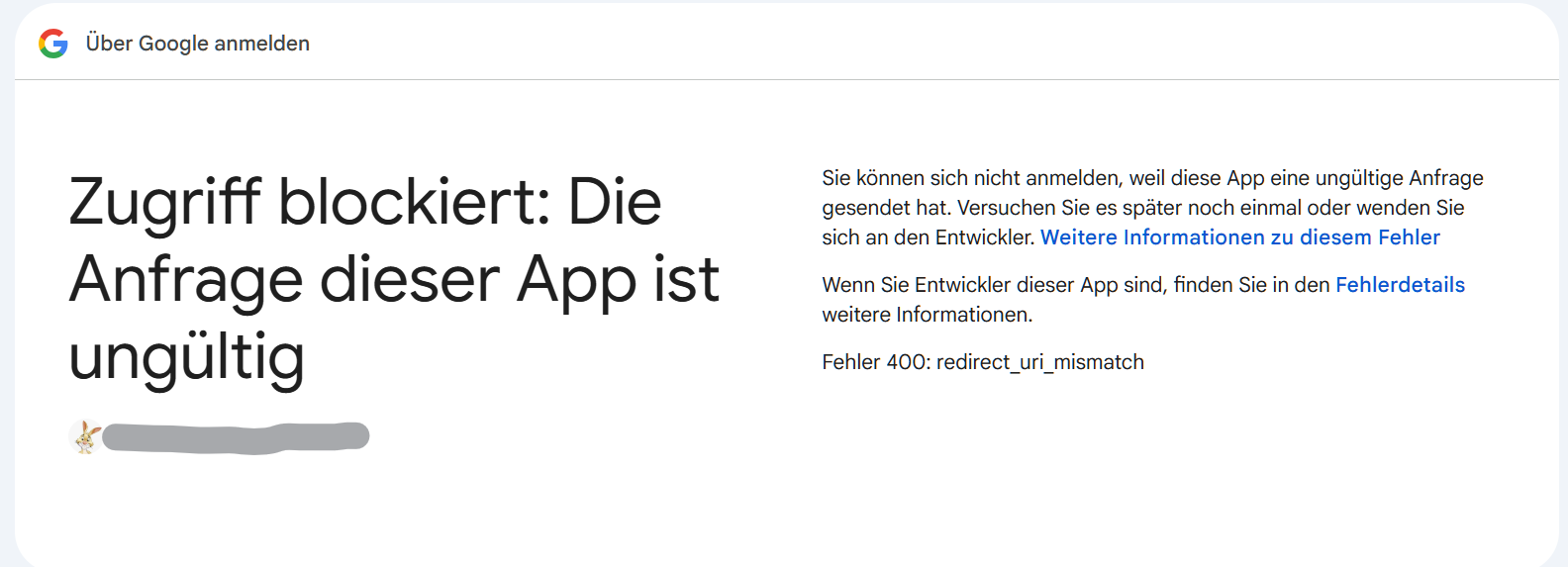Click the Google "G" logo
The height and width of the screenshot is (567, 1568).
pyautogui.click(x=53, y=44)
